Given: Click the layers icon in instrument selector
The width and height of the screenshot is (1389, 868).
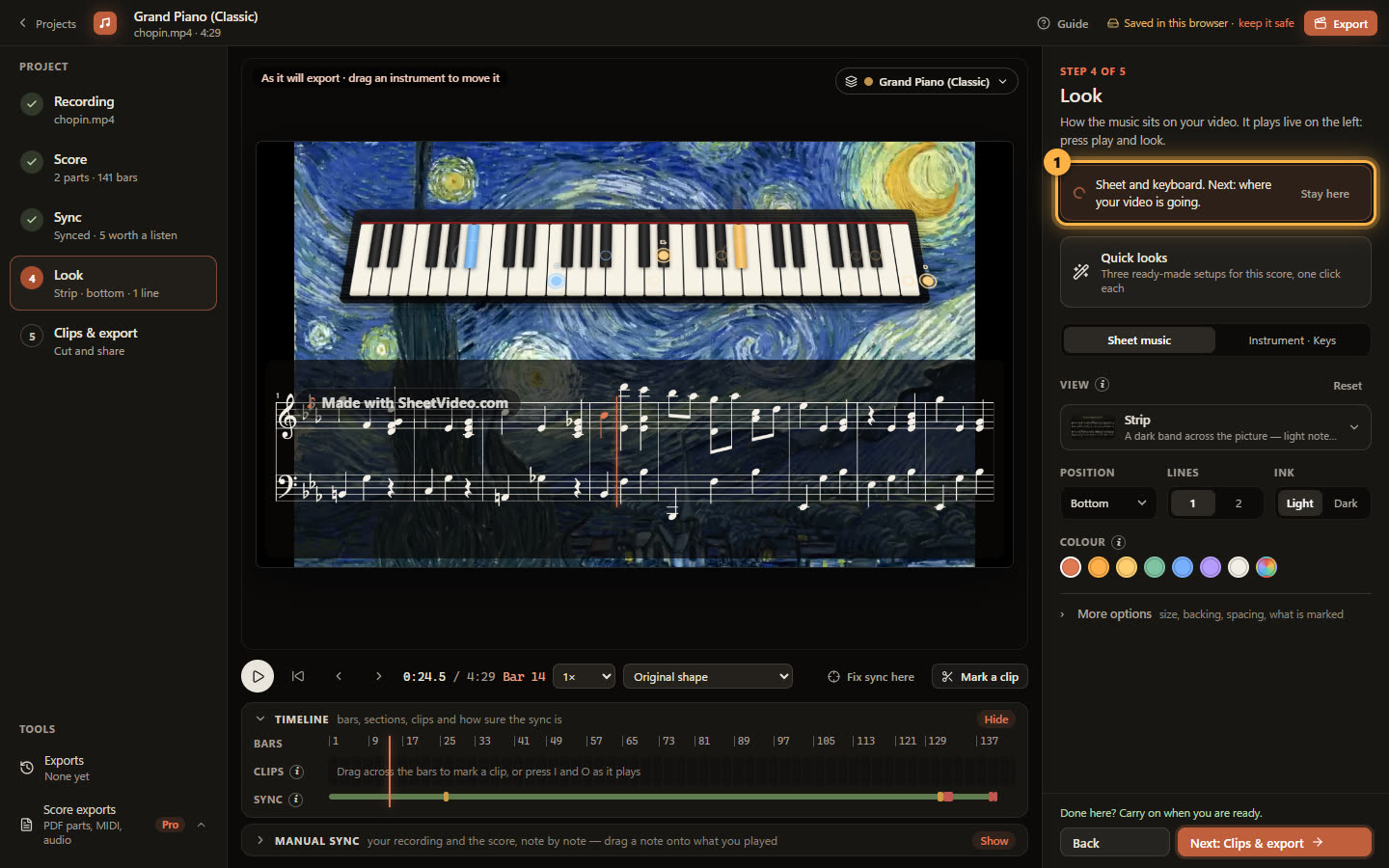Looking at the screenshot, I should 851,82.
